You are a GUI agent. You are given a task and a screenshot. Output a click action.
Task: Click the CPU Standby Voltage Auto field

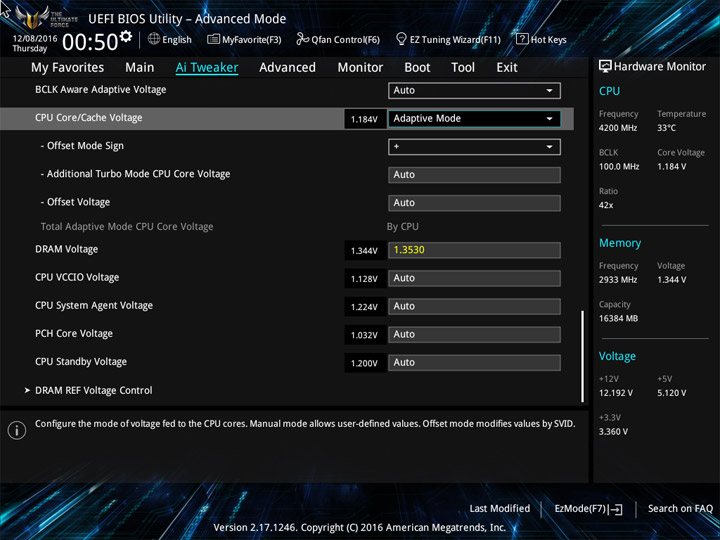pyautogui.click(x=474, y=363)
